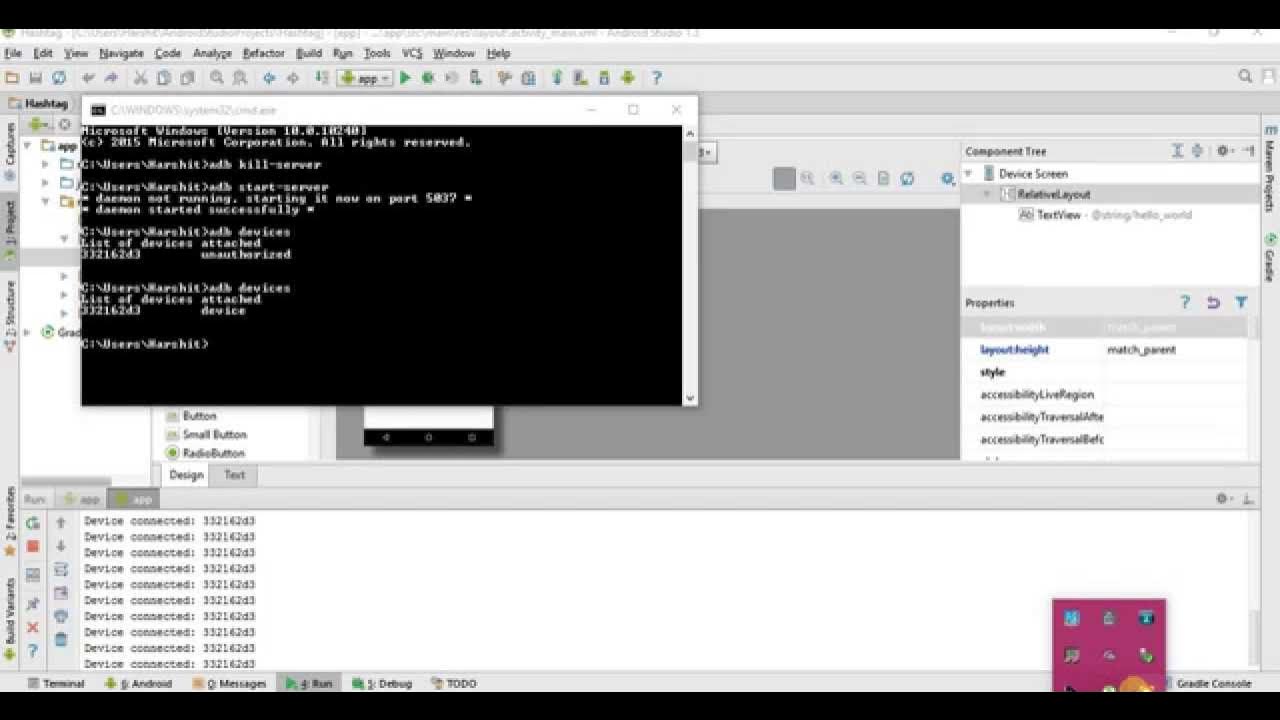Viewport: 1280px width, 720px height.
Task: Click the red X close icon in Run panel
Action: tap(33, 628)
